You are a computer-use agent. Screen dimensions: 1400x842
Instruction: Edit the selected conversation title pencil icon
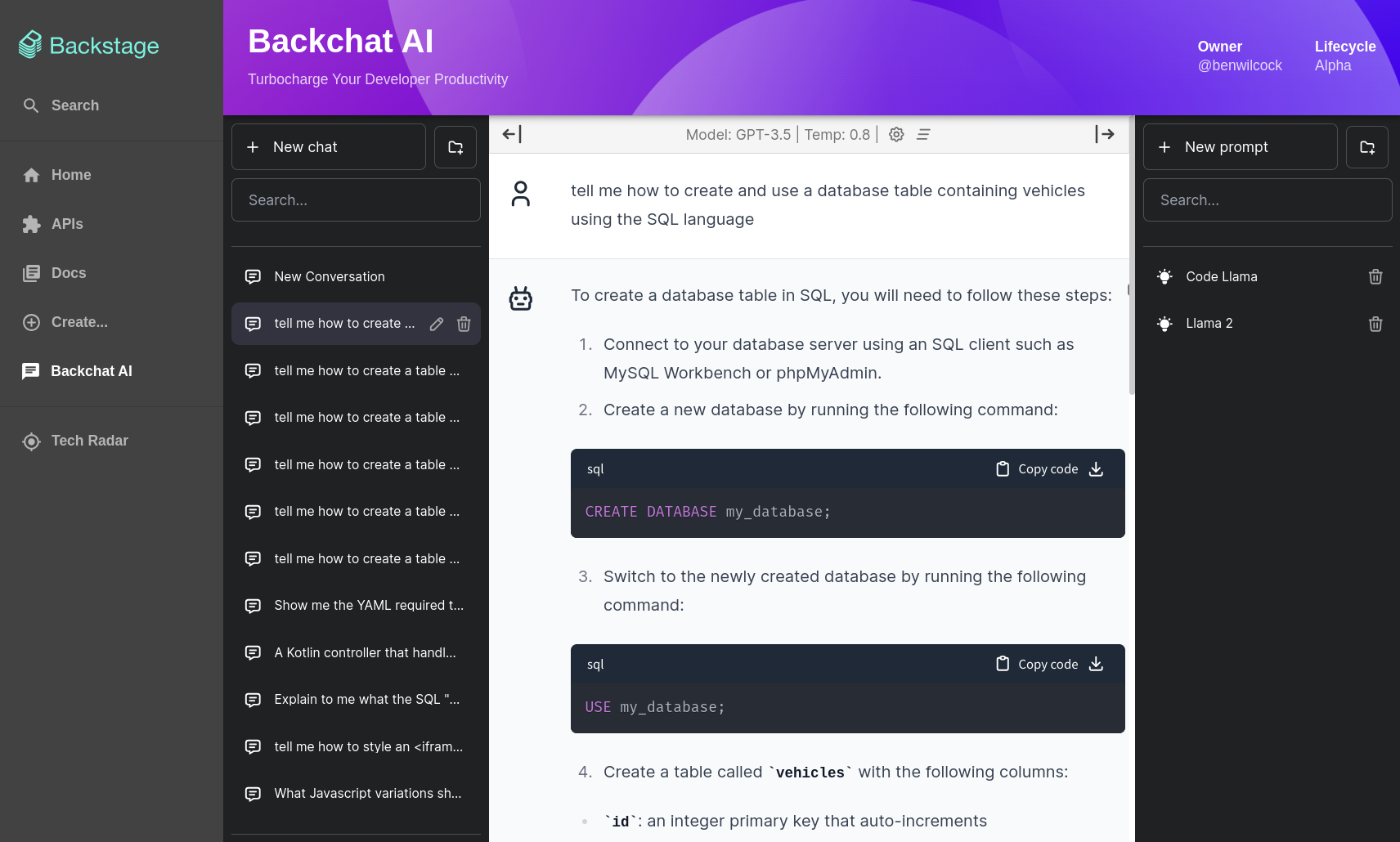click(437, 324)
